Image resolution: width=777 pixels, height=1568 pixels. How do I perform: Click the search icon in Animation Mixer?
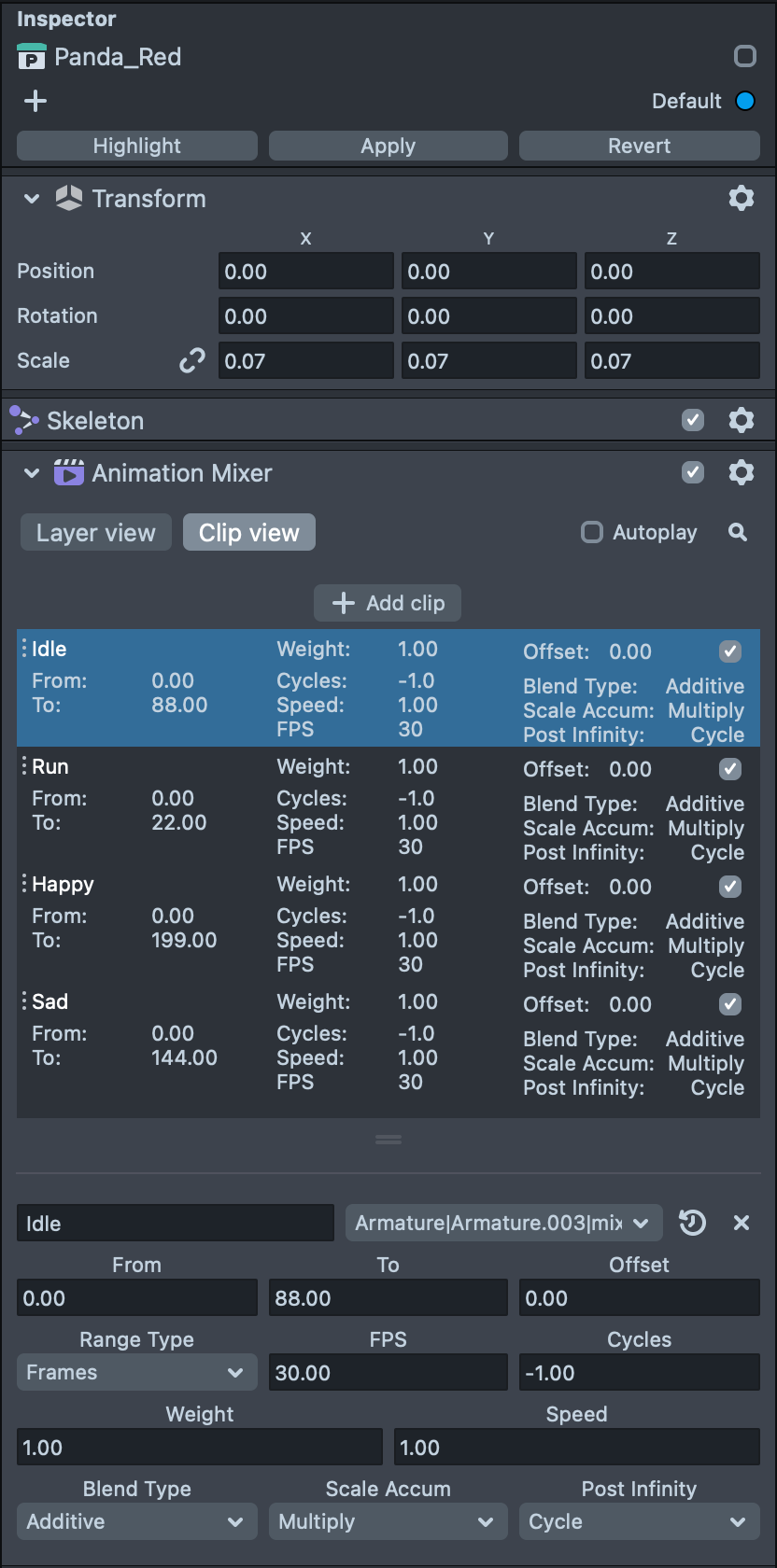738,532
